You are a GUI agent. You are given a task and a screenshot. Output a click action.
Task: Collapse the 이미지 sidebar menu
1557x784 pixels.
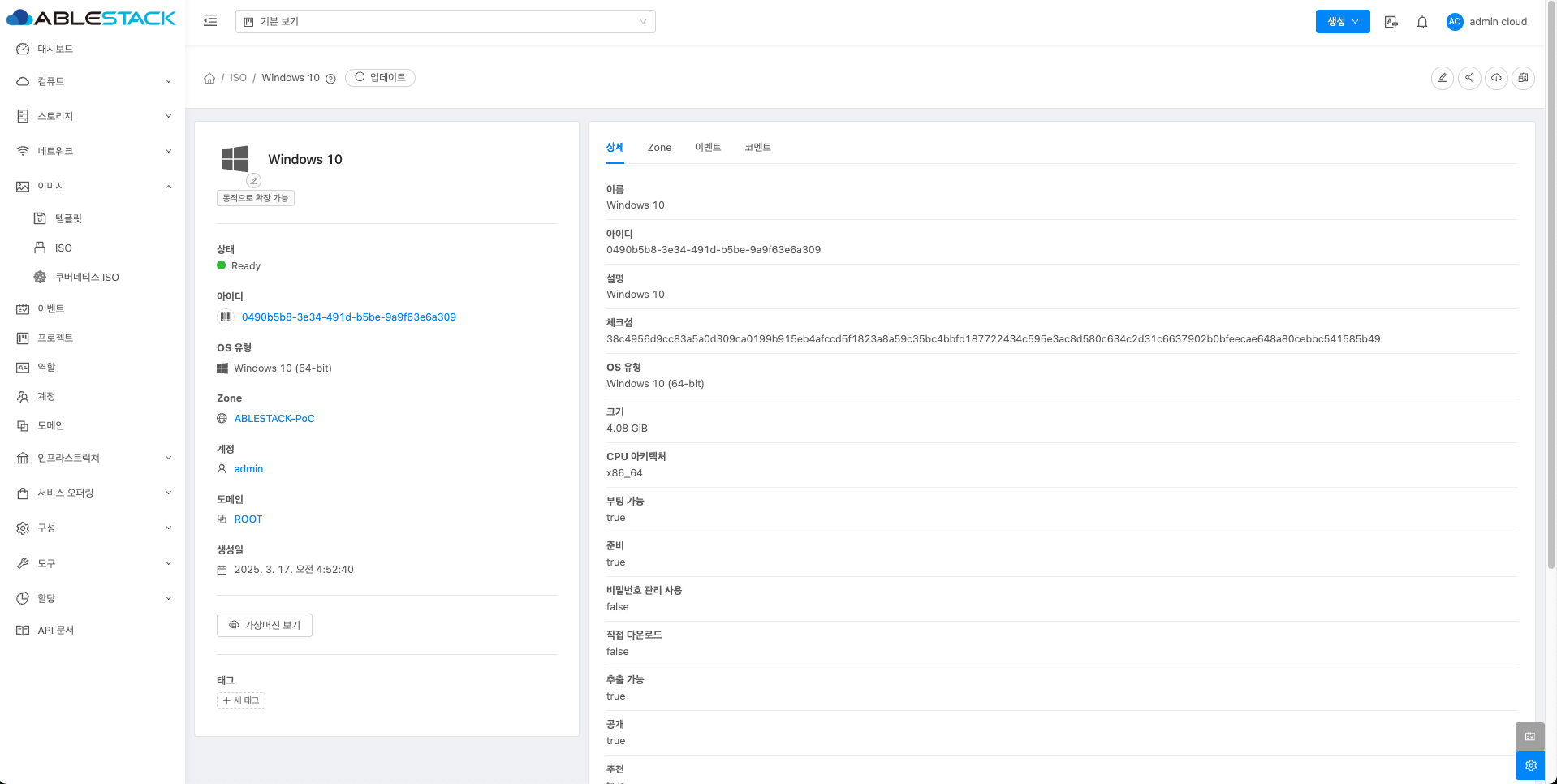93,187
